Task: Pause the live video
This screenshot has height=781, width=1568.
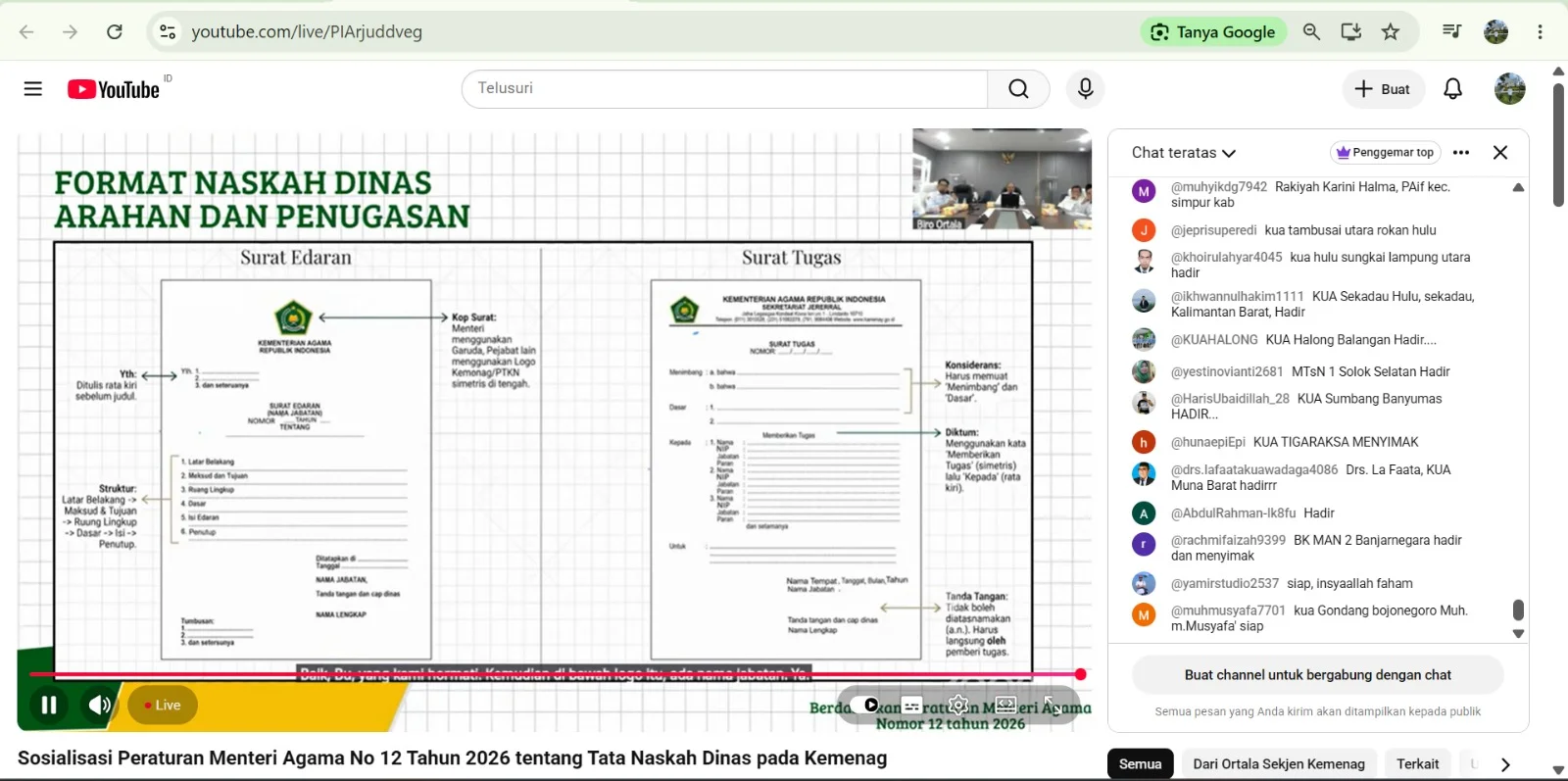Action: [49, 705]
